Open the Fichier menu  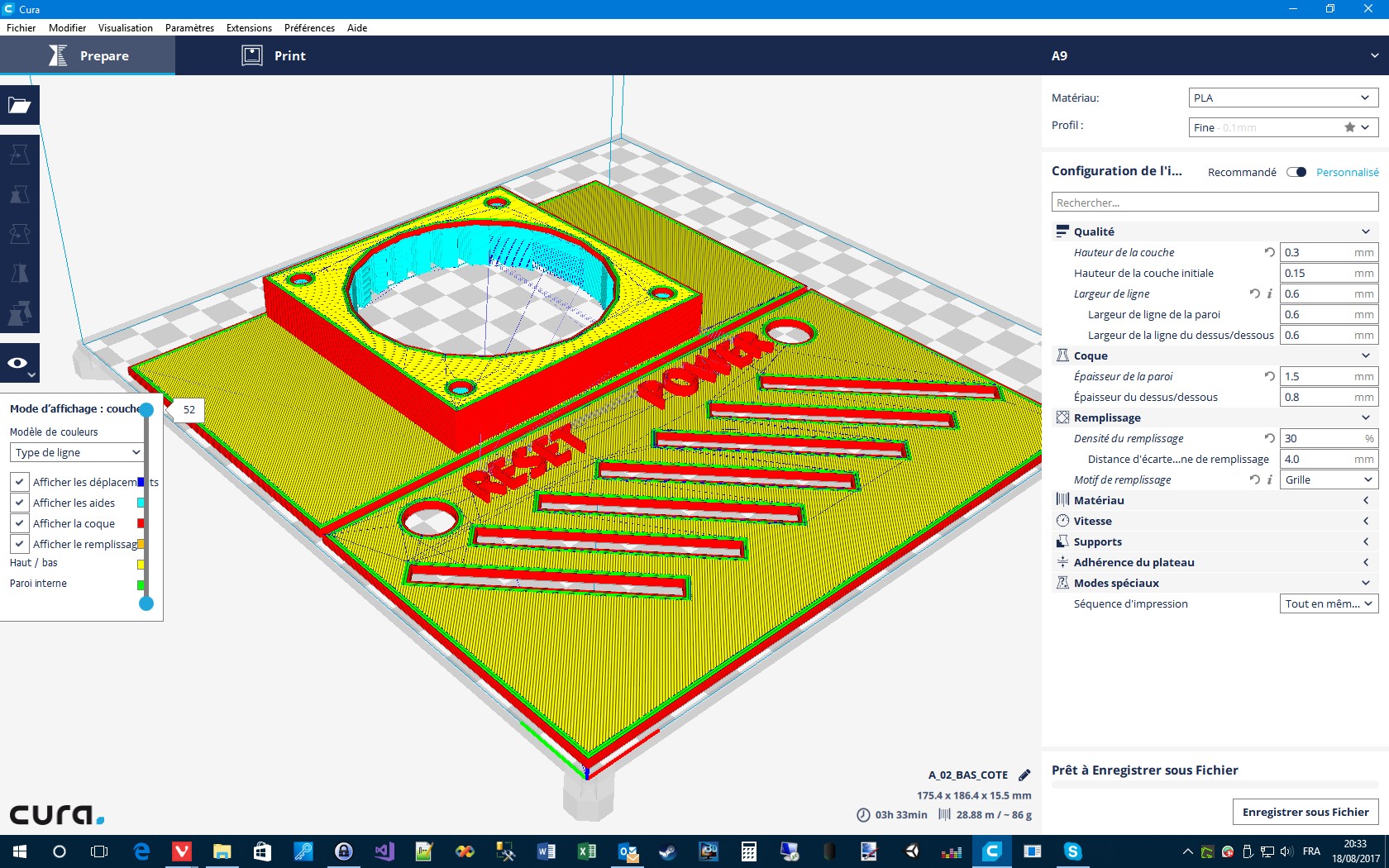click(21, 27)
